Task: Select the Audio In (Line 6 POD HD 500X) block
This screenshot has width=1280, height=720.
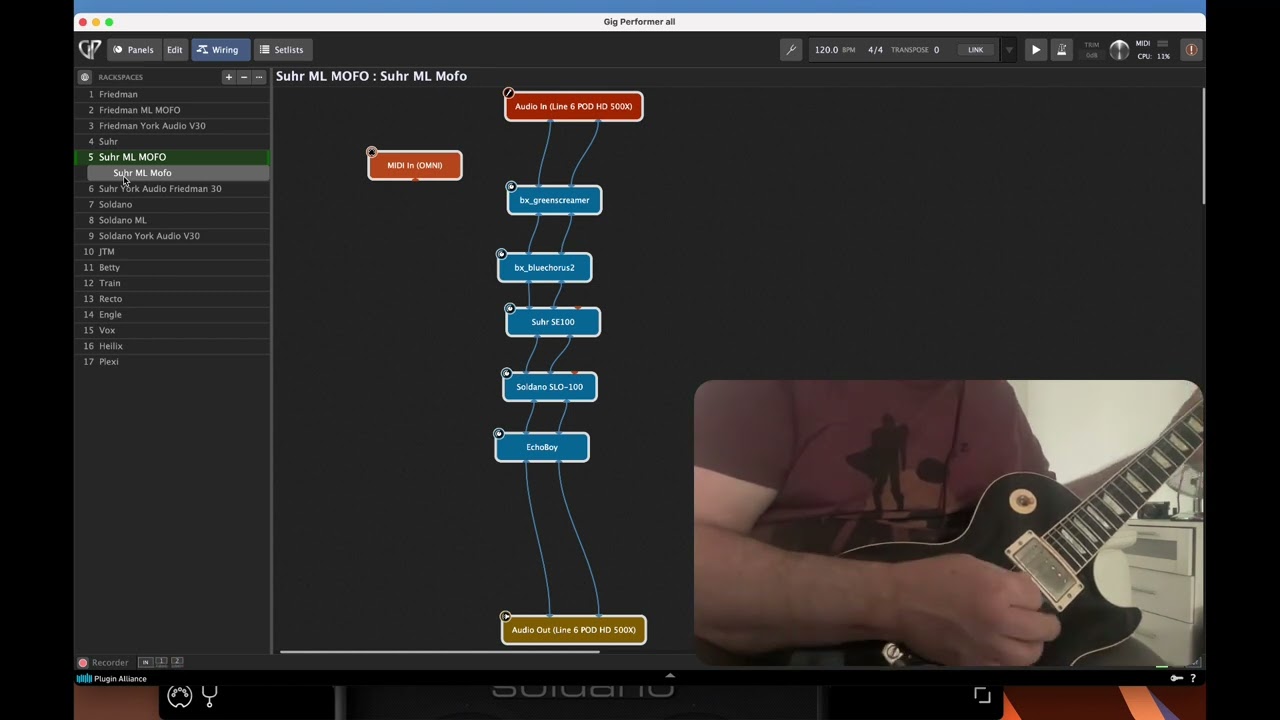Action: tap(574, 106)
